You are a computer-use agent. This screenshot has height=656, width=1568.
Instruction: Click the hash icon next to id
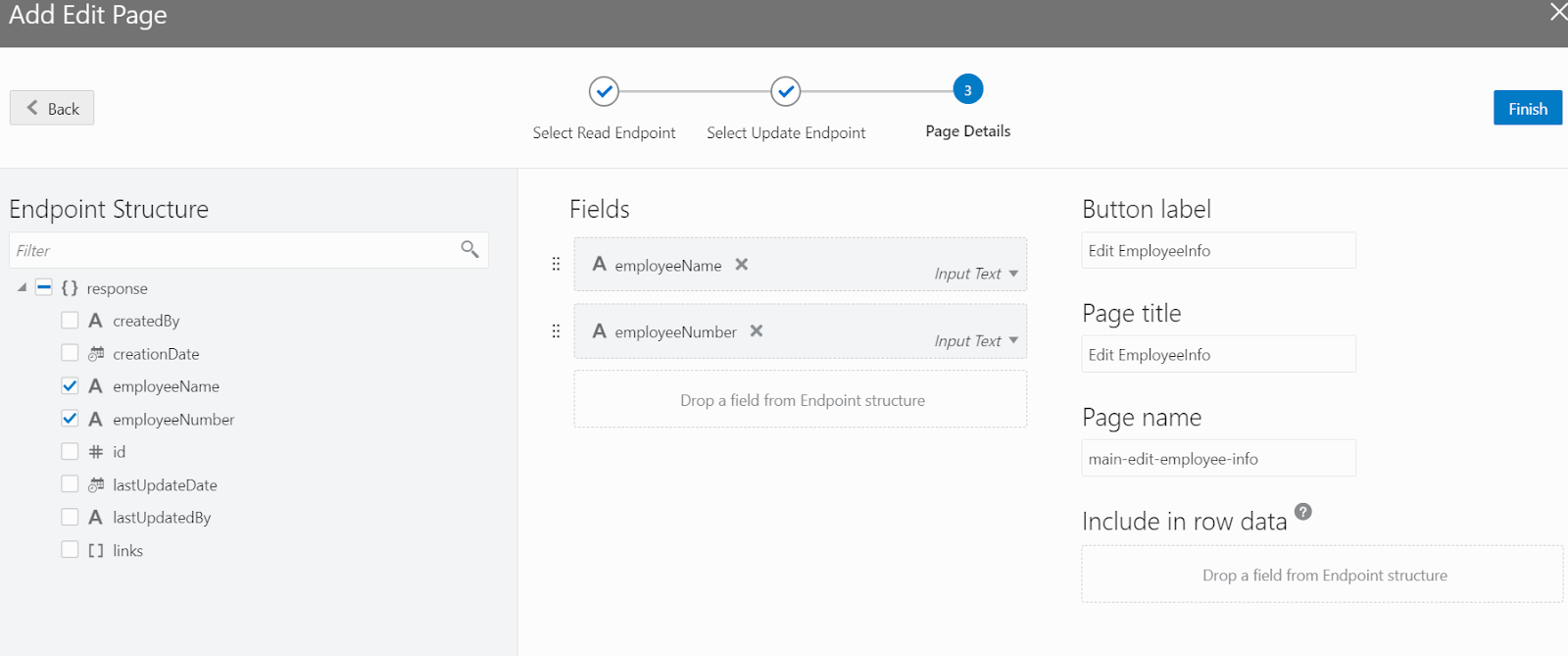96,452
